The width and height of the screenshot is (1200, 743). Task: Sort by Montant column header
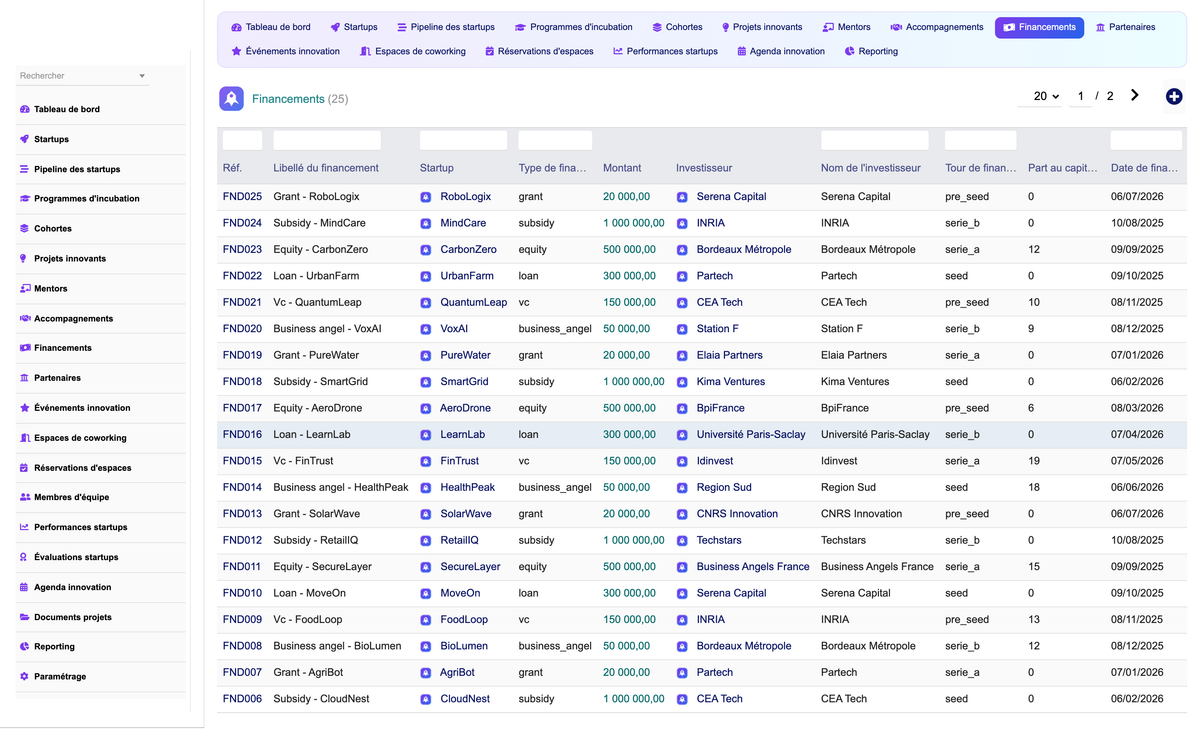pos(622,168)
